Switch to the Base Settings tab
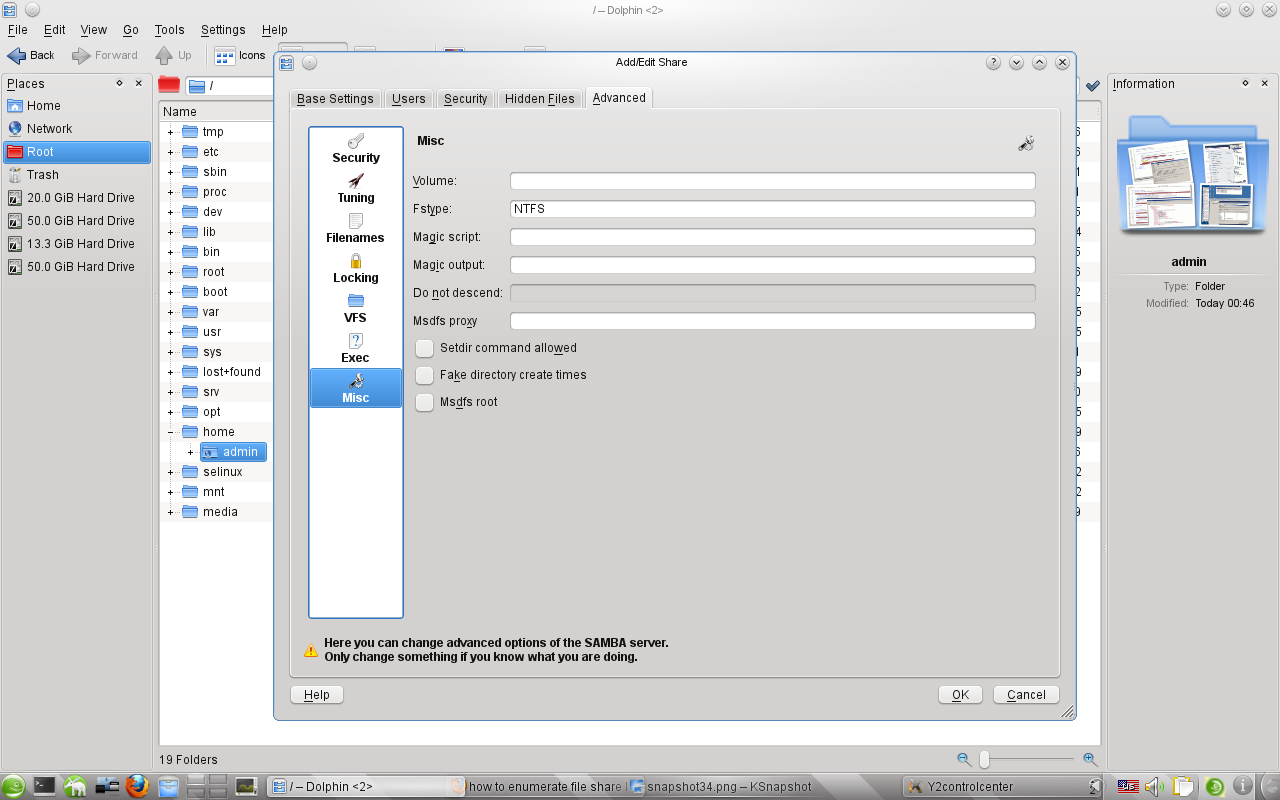The height and width of the screenshot is (800, 1280). [335, 99]
